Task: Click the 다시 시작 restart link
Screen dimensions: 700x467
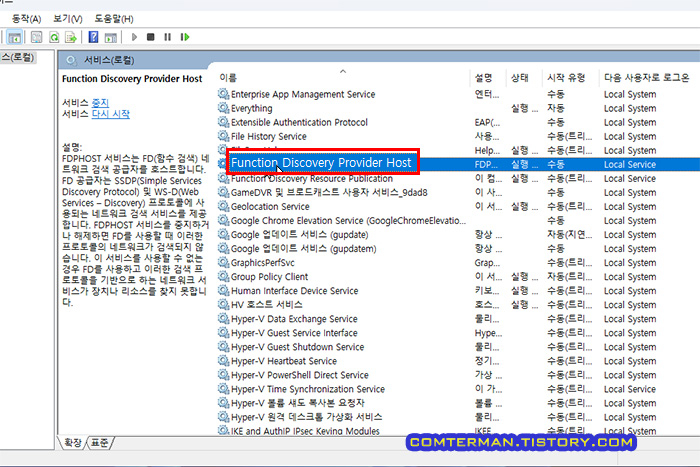Action: pos(111,114)
